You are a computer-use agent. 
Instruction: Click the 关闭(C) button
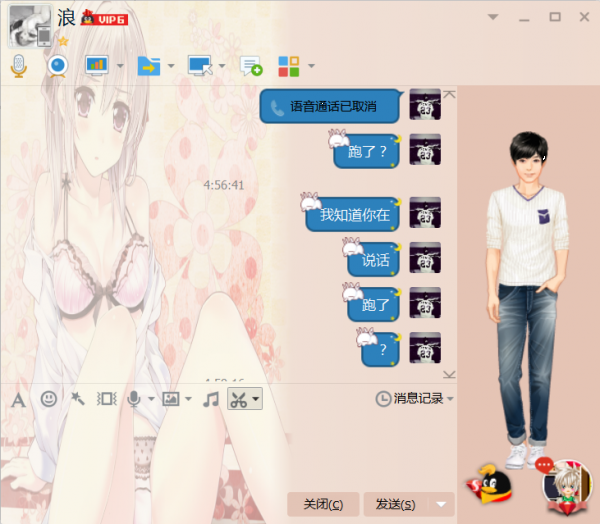(323, 504)
